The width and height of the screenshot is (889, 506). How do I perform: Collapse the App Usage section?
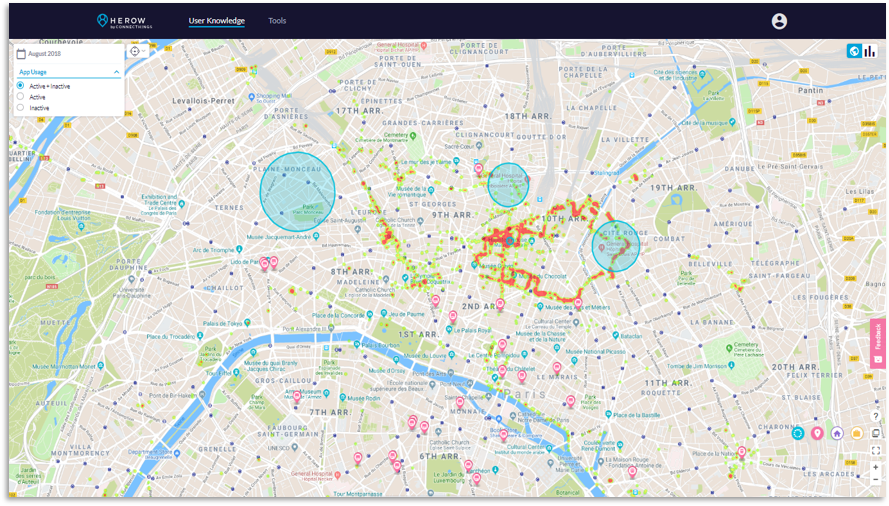tap(116, 72)
